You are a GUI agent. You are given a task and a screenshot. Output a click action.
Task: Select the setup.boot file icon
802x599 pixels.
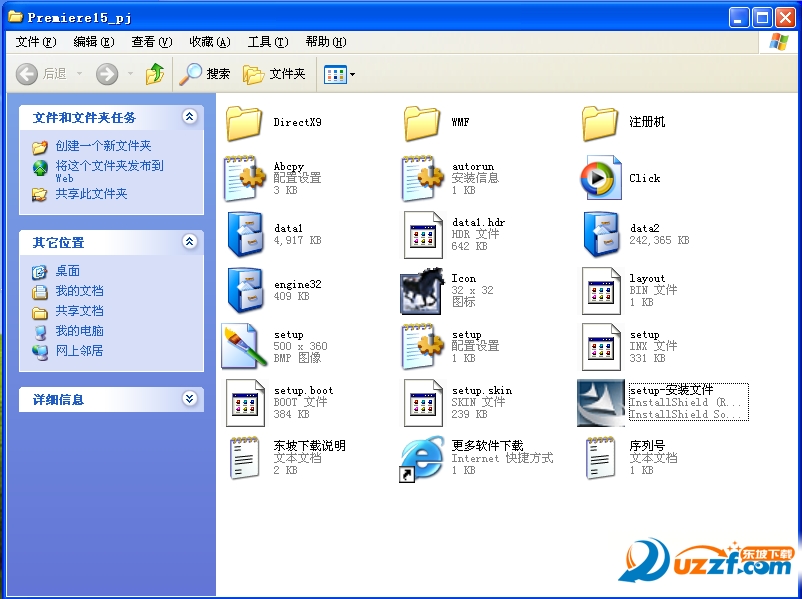245,403
